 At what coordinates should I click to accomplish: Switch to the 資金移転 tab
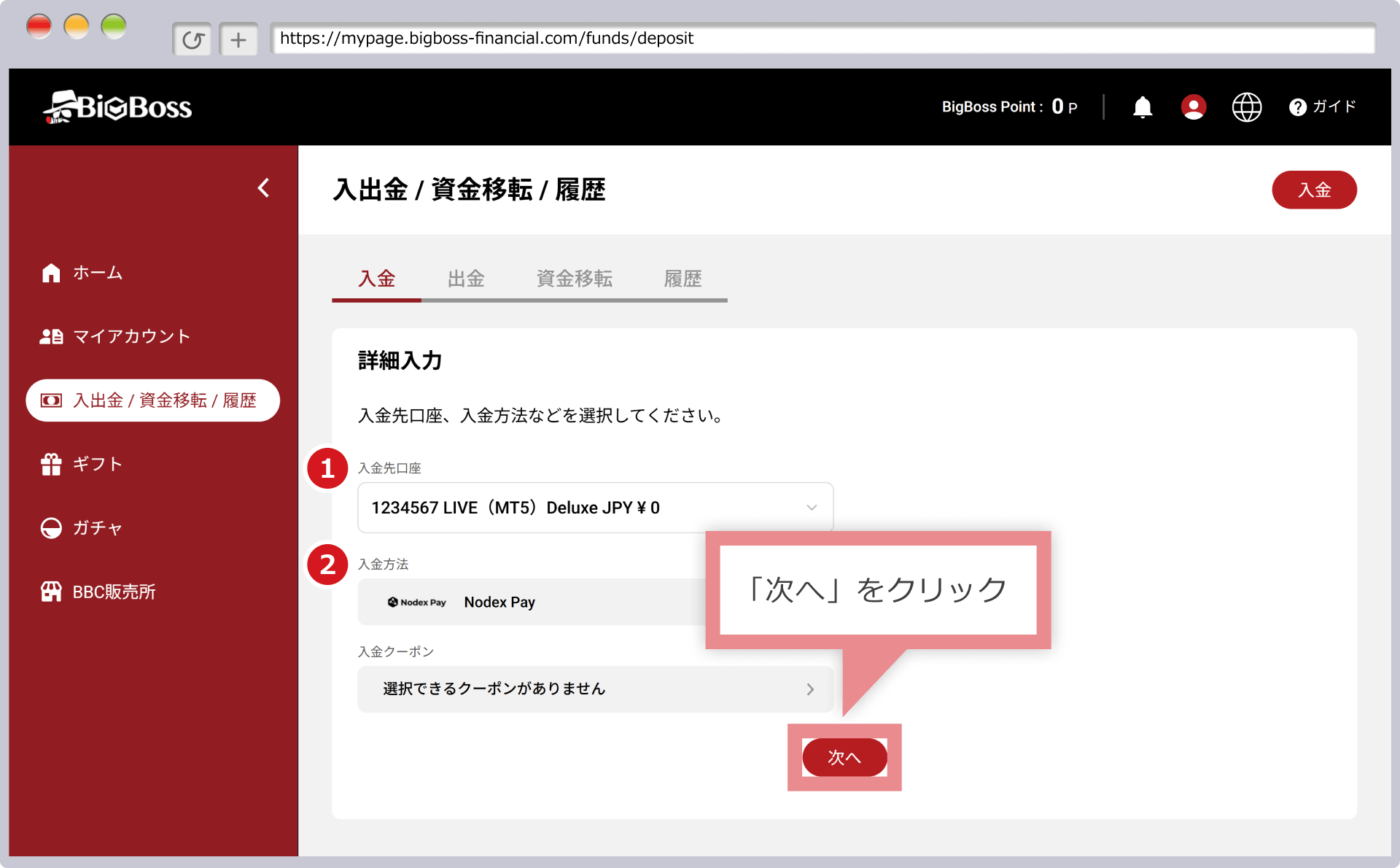pyautogui.click(x=575, y=279)
